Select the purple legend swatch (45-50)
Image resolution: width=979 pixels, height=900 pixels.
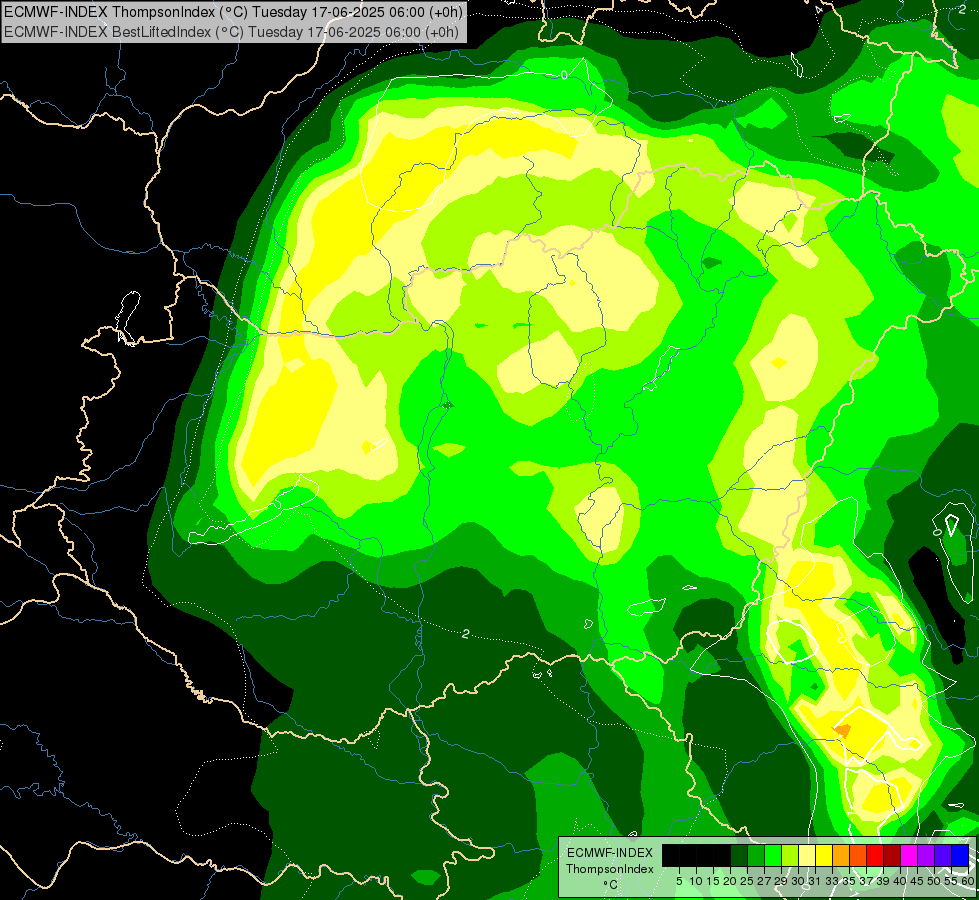click(926, 855)
